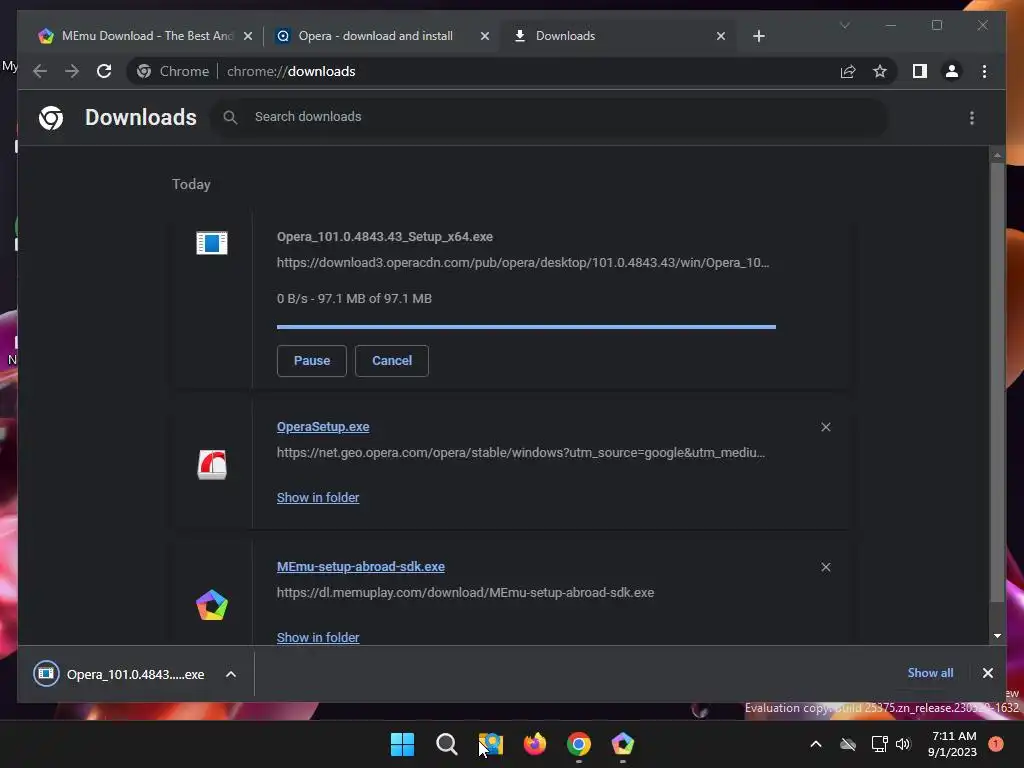Show MEmu-setup-abroad-sdk.exe in folder
Image resolution: width=1024 pixels, height=768 pixels.
318,637
